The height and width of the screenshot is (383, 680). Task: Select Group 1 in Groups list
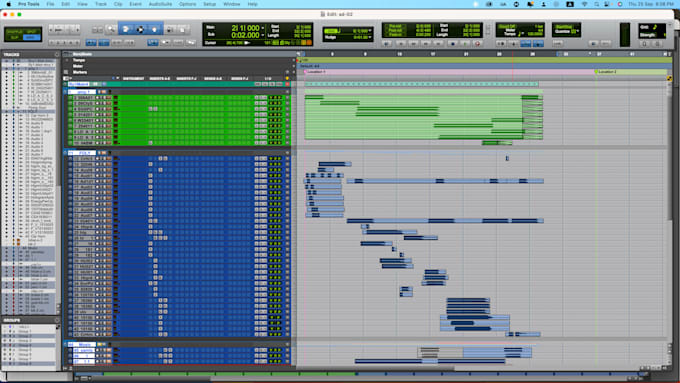point(24,331)
